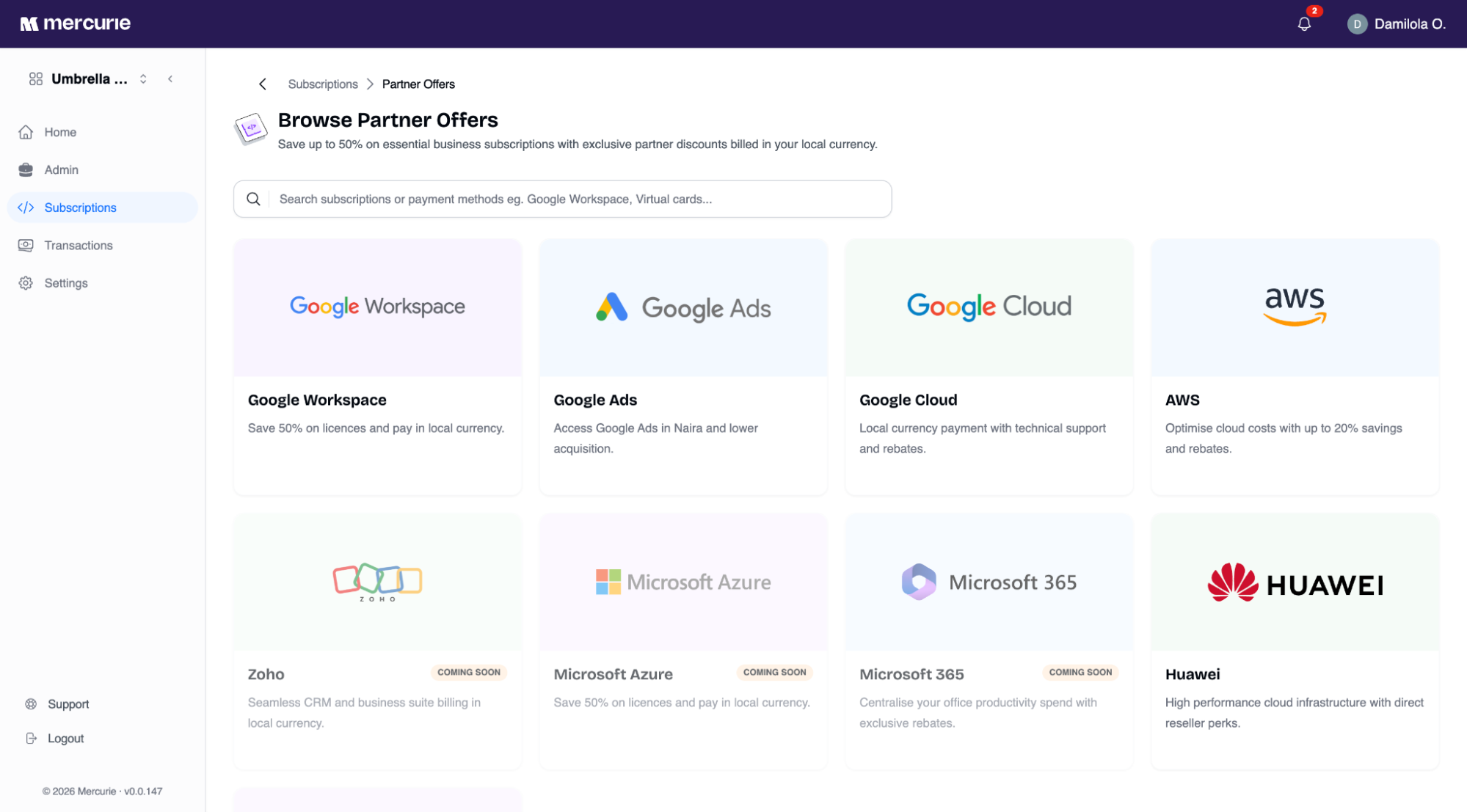Click the Subscriptions breadcrumb link
The width and height of the screenshot is (1467, 812).
tap(323, 84)
